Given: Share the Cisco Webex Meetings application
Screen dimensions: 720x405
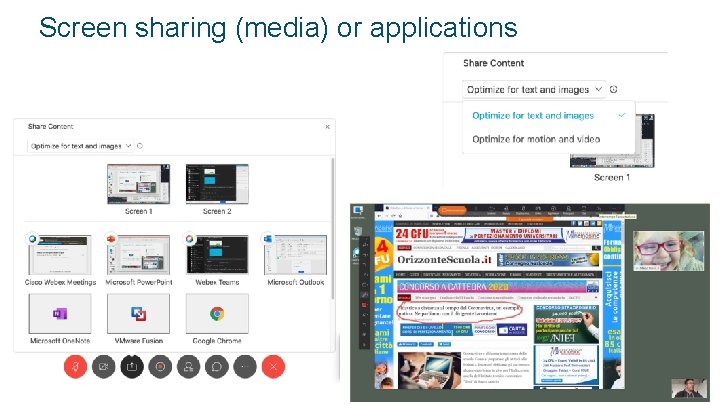Looking at the screenshot, I should [x=60, y=255].
